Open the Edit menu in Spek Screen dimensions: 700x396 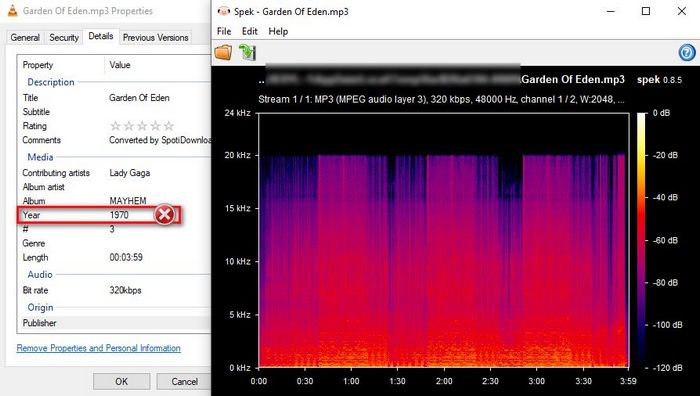tap(250, 31)
